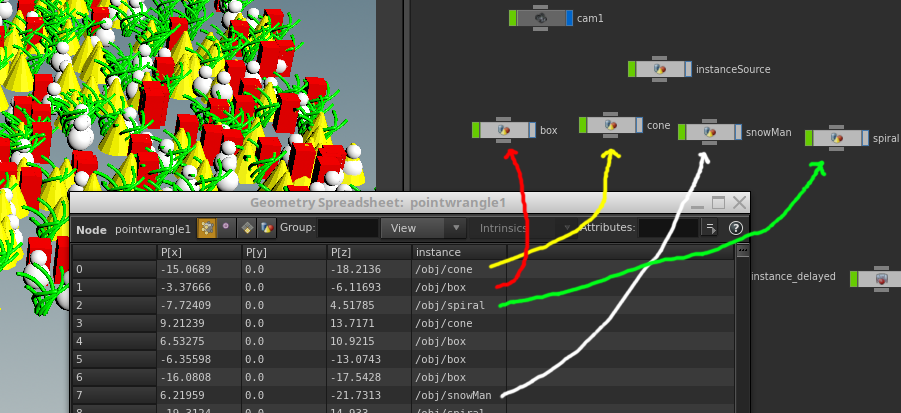Screen dimensions: 901x413
Task: Toggle display flag on spiral node
Action: click(x=865, y=138)
